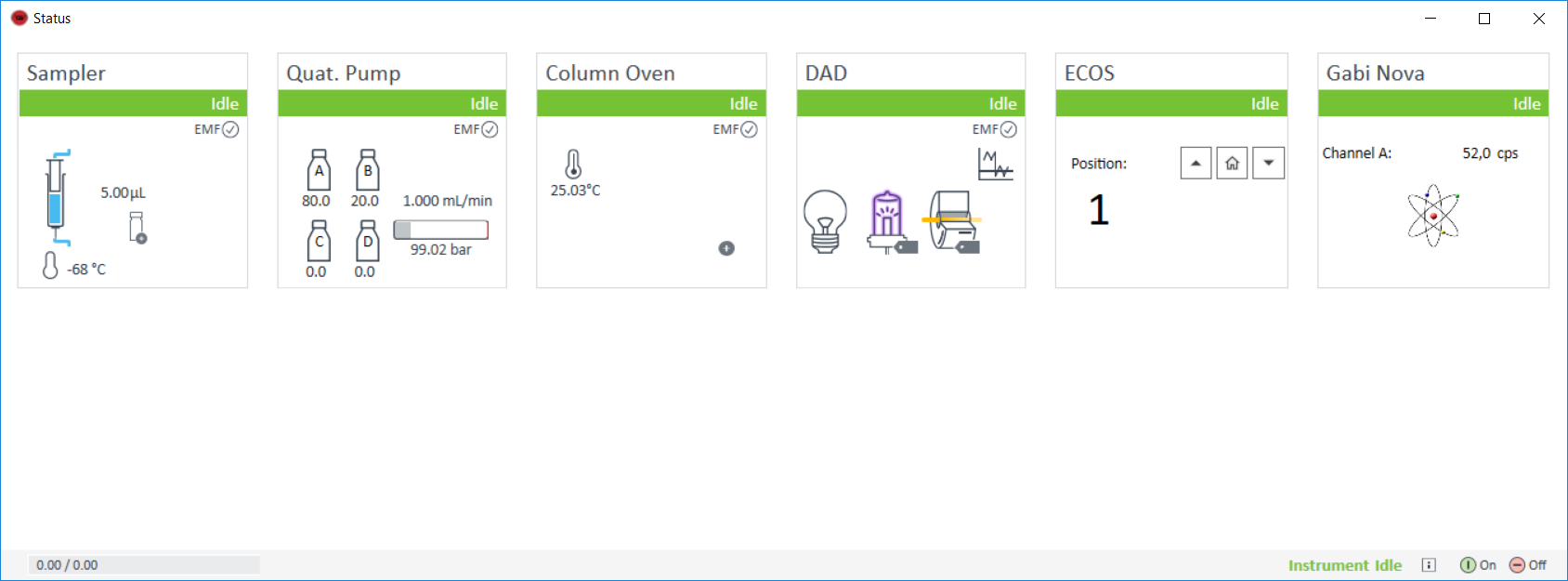Click the Column Oven thermometer icon

pyautogui.click(x=573, y=165)
